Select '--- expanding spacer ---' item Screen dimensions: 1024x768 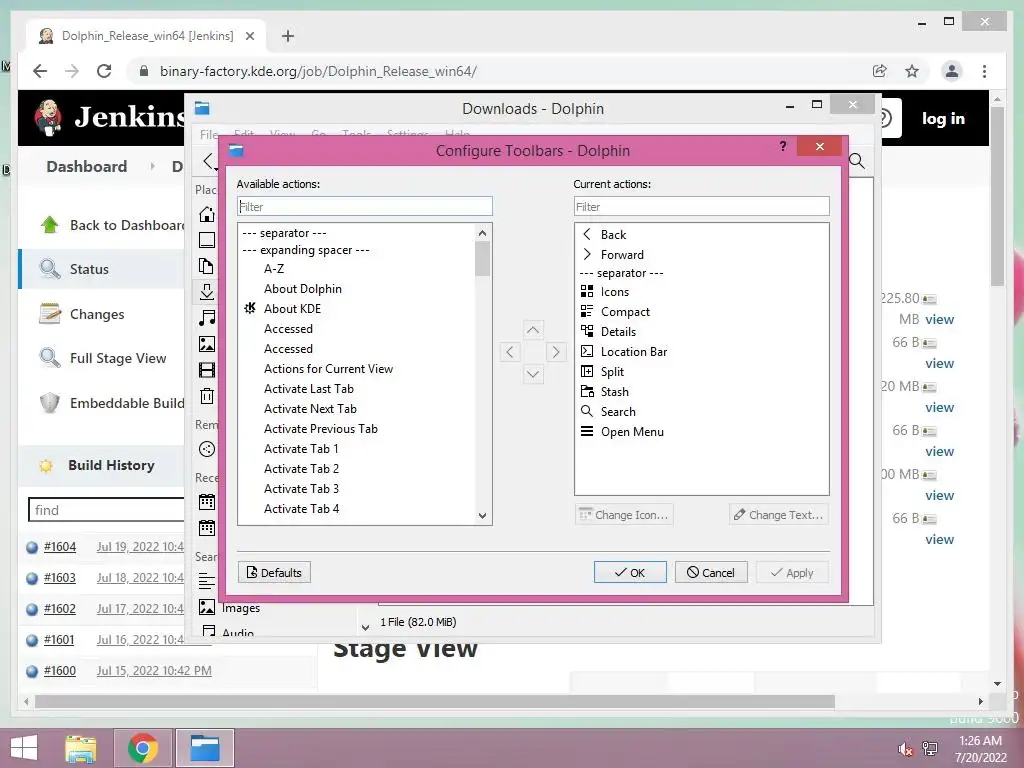coord(306,250)
